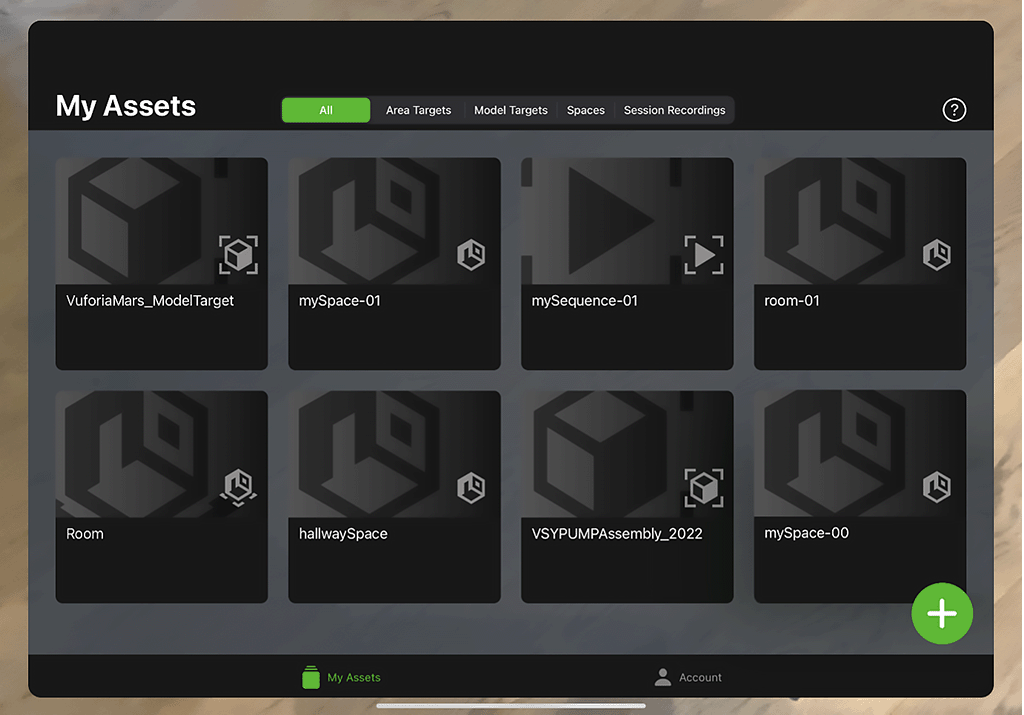This screenshot has width=1024, height=715.
Task: Switch to the Spaces tab
Action: [x=586, y=110]
